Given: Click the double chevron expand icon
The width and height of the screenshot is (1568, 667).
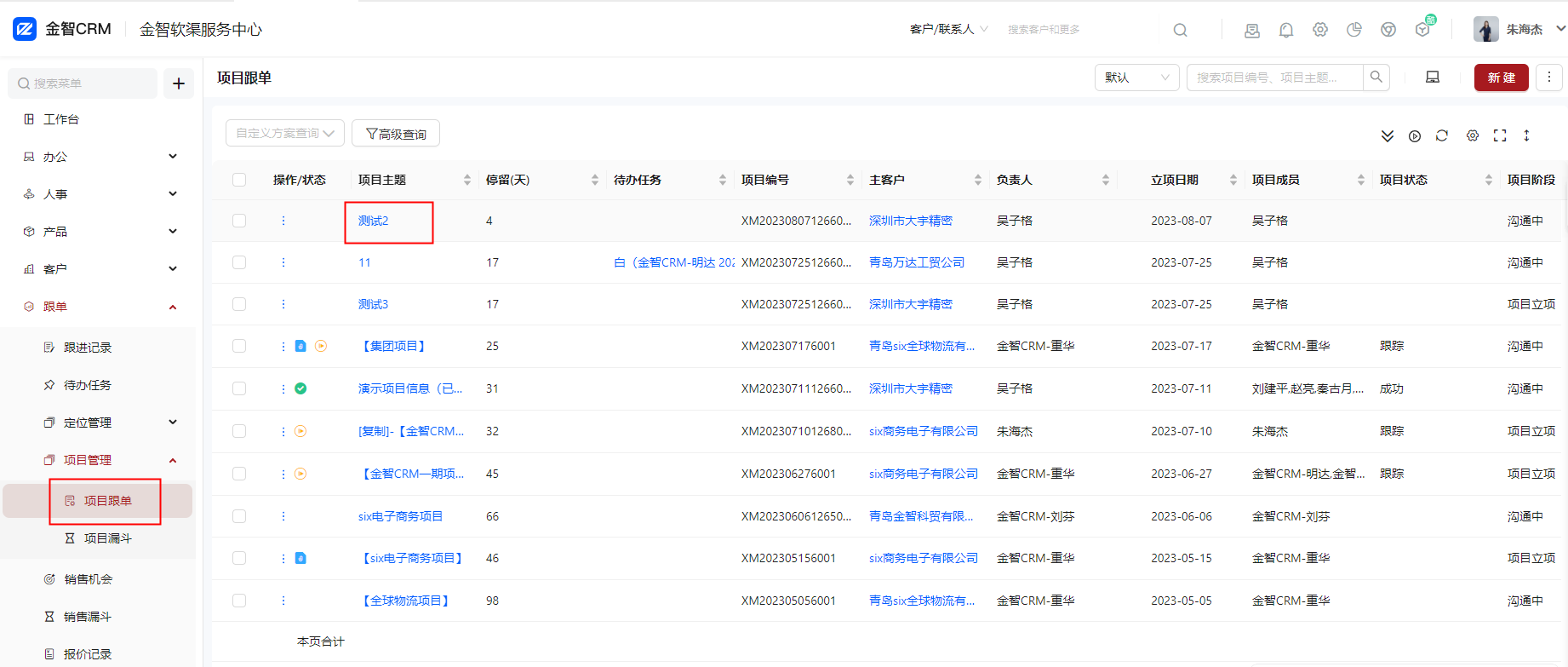Looking at the screenshot, I should (1388, 135).
